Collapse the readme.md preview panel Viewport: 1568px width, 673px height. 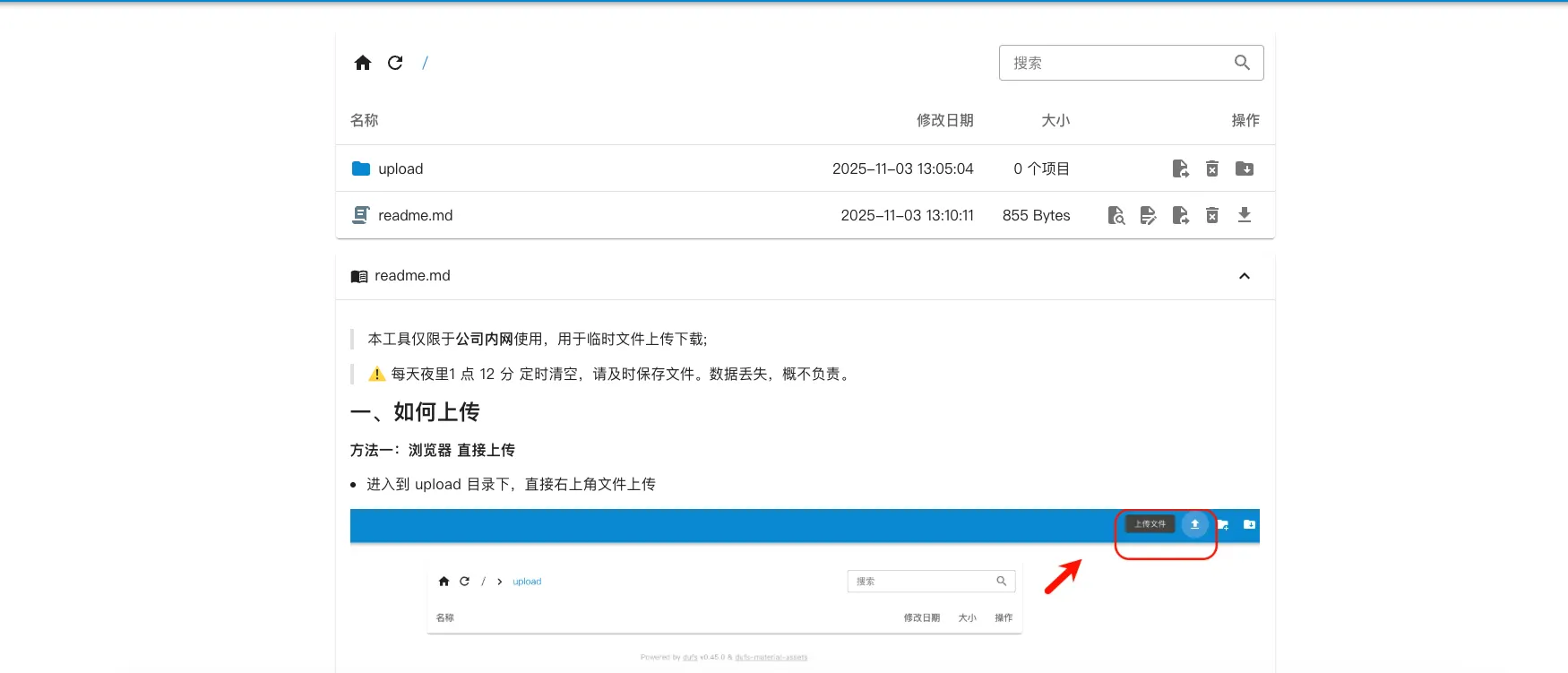1245,276
